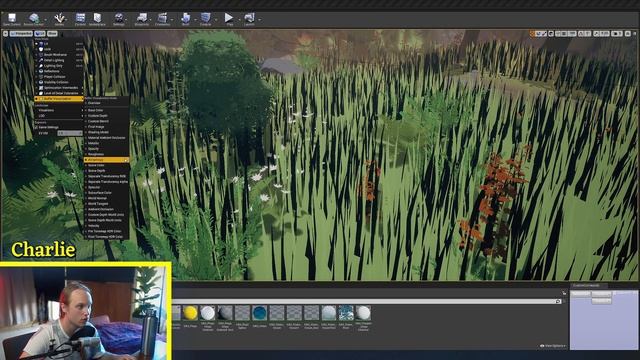
Task: Choose Roughness buffer visualization
Action: (107, 154)
